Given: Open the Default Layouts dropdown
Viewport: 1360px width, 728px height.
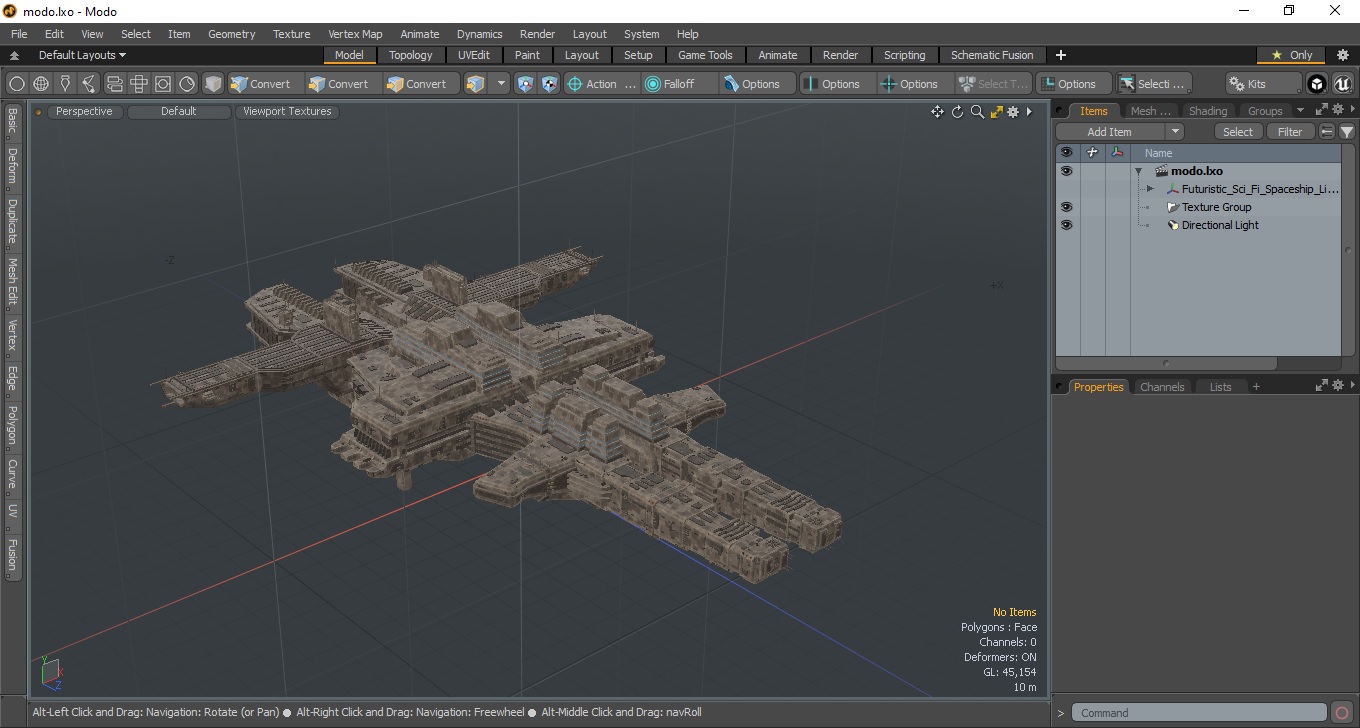Looking at the screenshot, I should (x=82, y=55).
